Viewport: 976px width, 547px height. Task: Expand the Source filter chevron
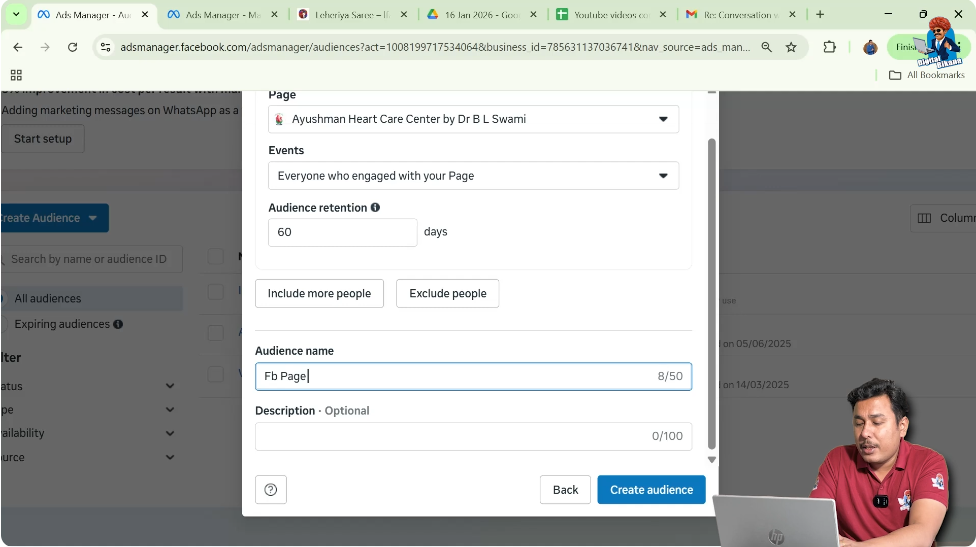point(170,457)
